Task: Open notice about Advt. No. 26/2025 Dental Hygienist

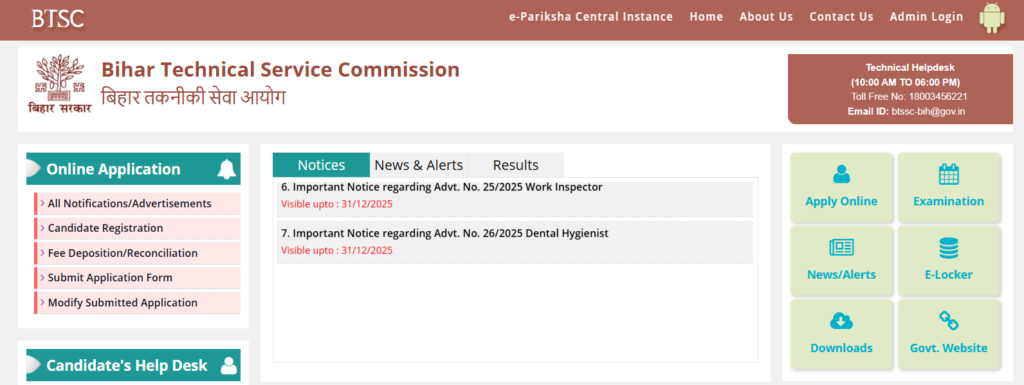Action: (x=445, y=234)
